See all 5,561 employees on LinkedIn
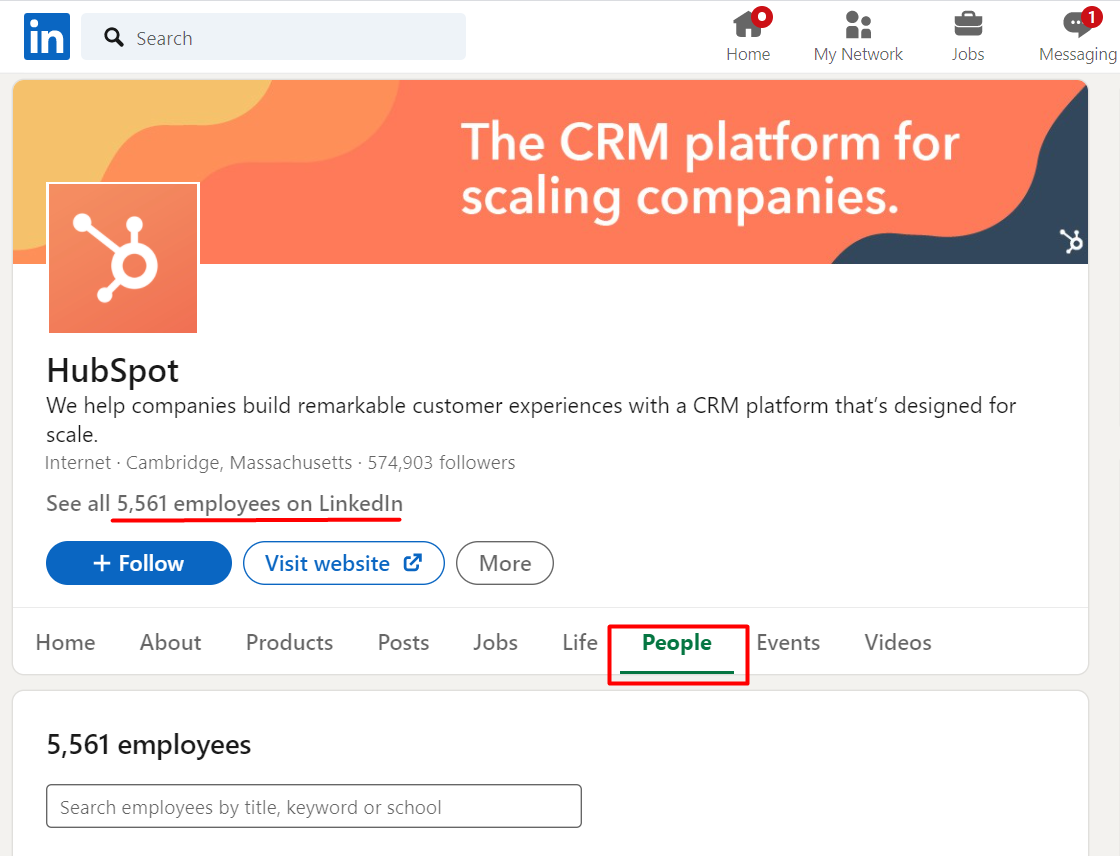Screen dimensions: 1120x856 point(224,504)
